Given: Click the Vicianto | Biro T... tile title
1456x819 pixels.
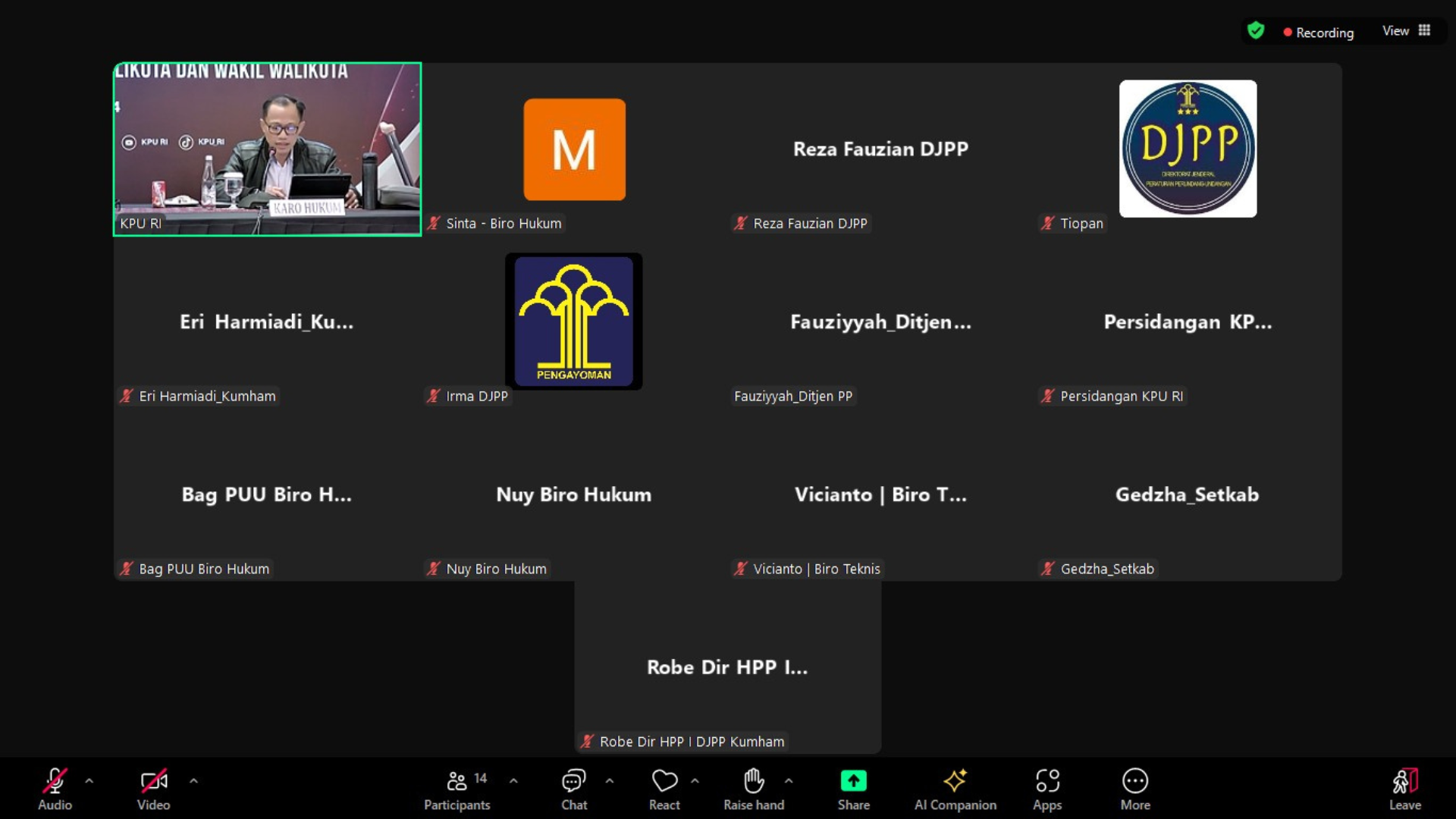Looking at the screenshot, I should (x=880, y=494).
